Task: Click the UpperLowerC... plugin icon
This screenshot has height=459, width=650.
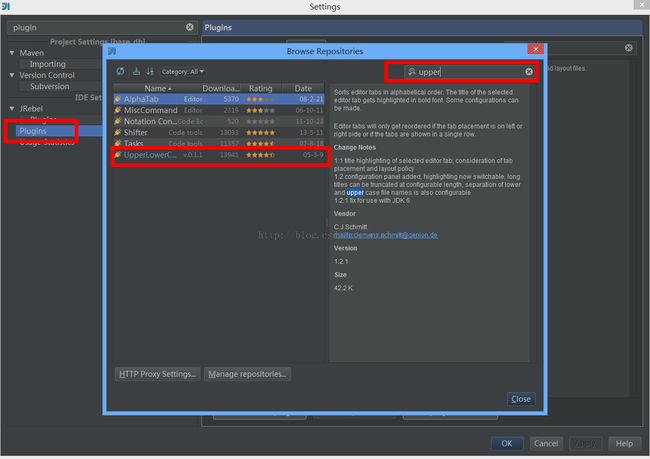Action: (118, 155)
